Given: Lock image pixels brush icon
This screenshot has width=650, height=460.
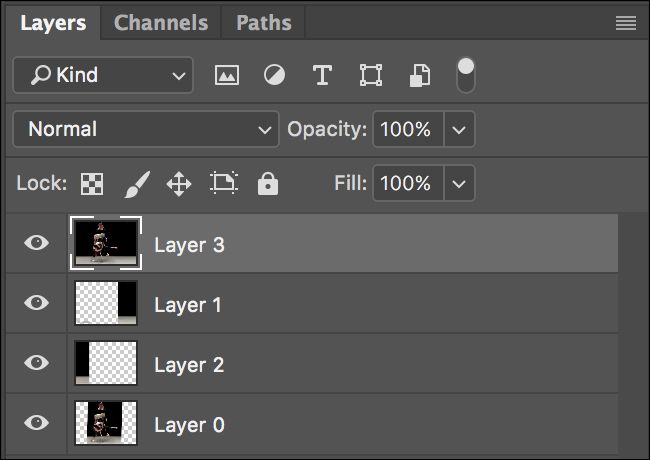Looking at the screenshot, I should point(137,184).
